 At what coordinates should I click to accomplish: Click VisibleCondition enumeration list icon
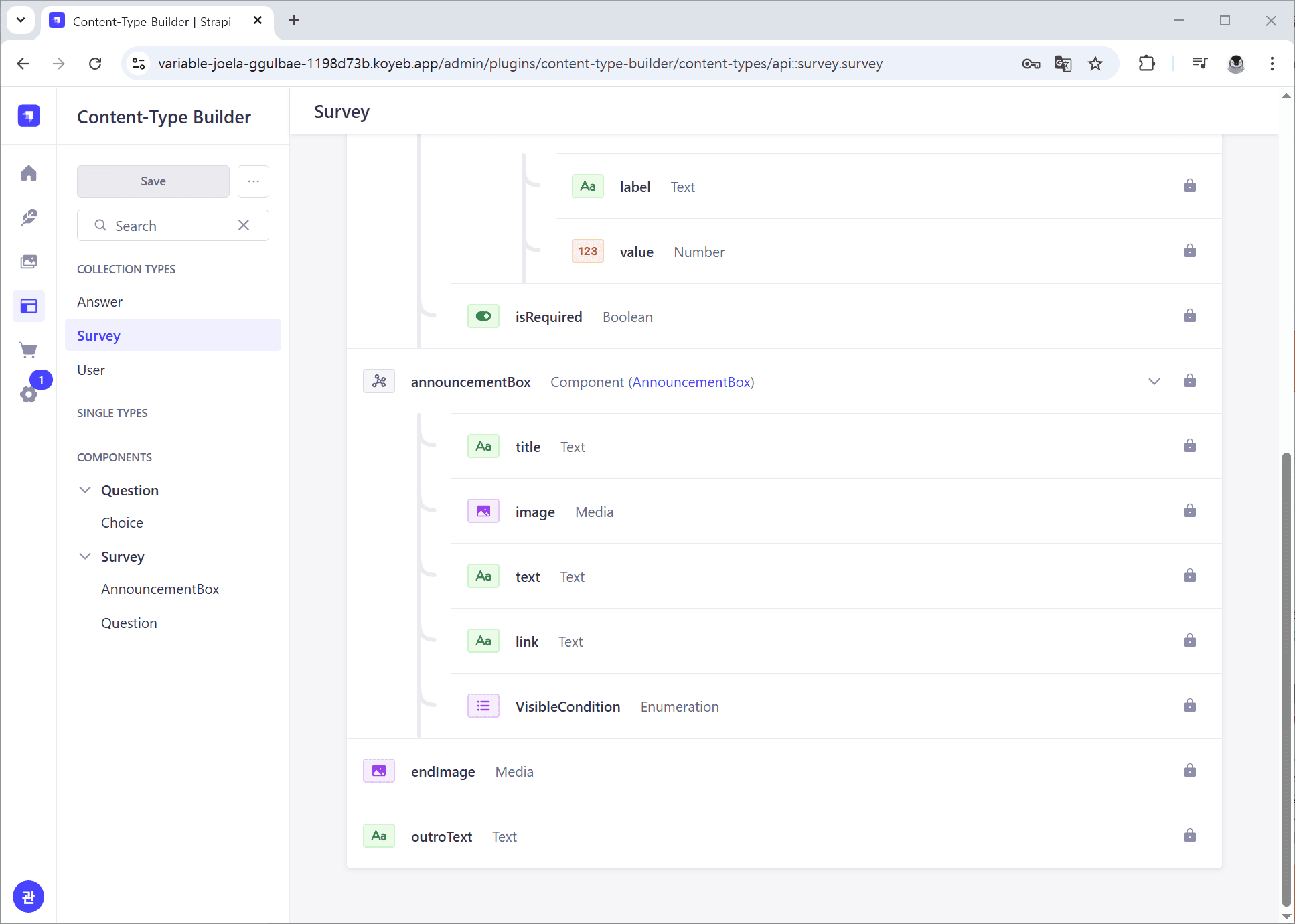coord(483,706)
